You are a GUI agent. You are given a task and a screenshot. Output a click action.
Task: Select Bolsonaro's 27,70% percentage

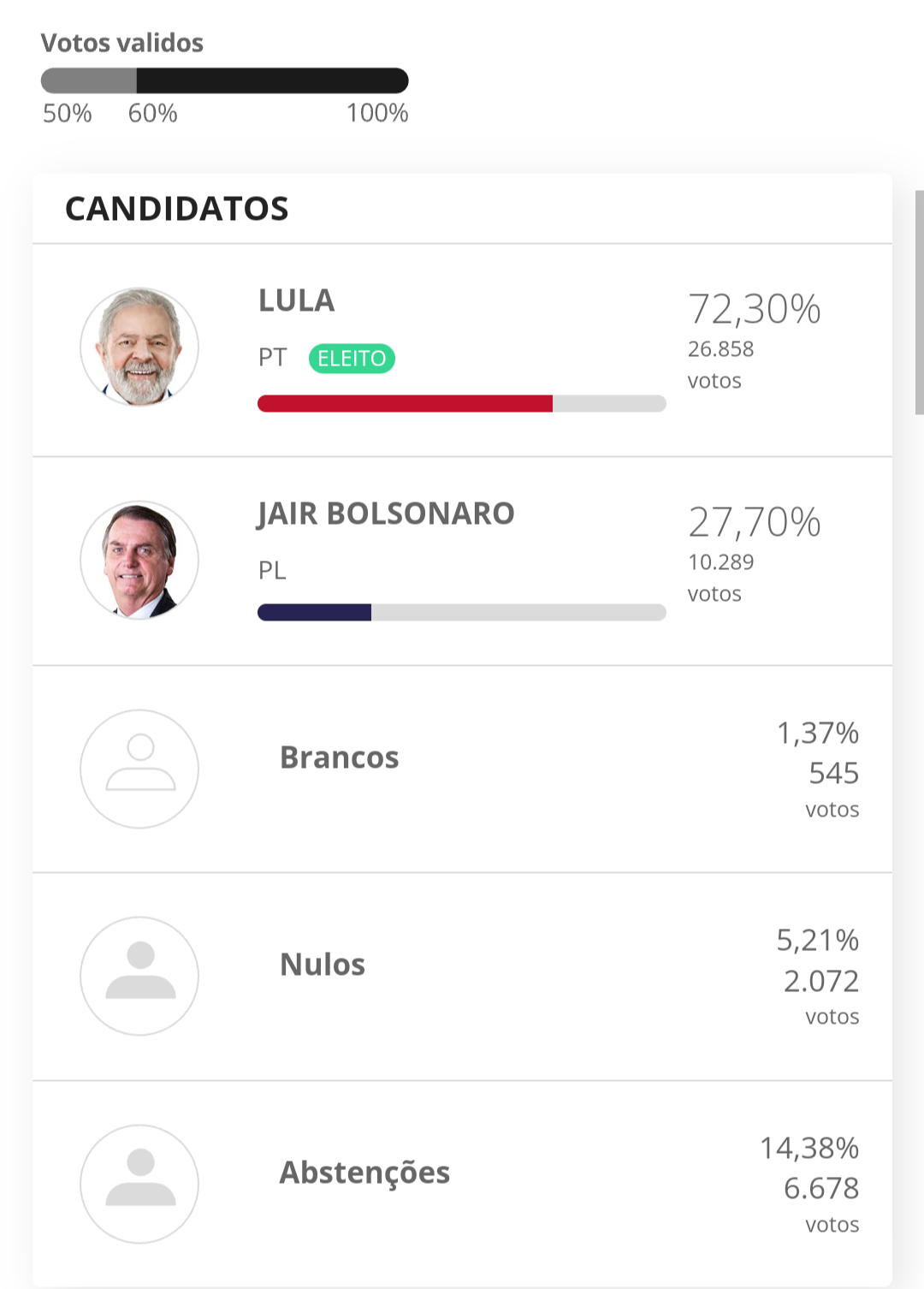pyautogui.click(x=754, y=522)
